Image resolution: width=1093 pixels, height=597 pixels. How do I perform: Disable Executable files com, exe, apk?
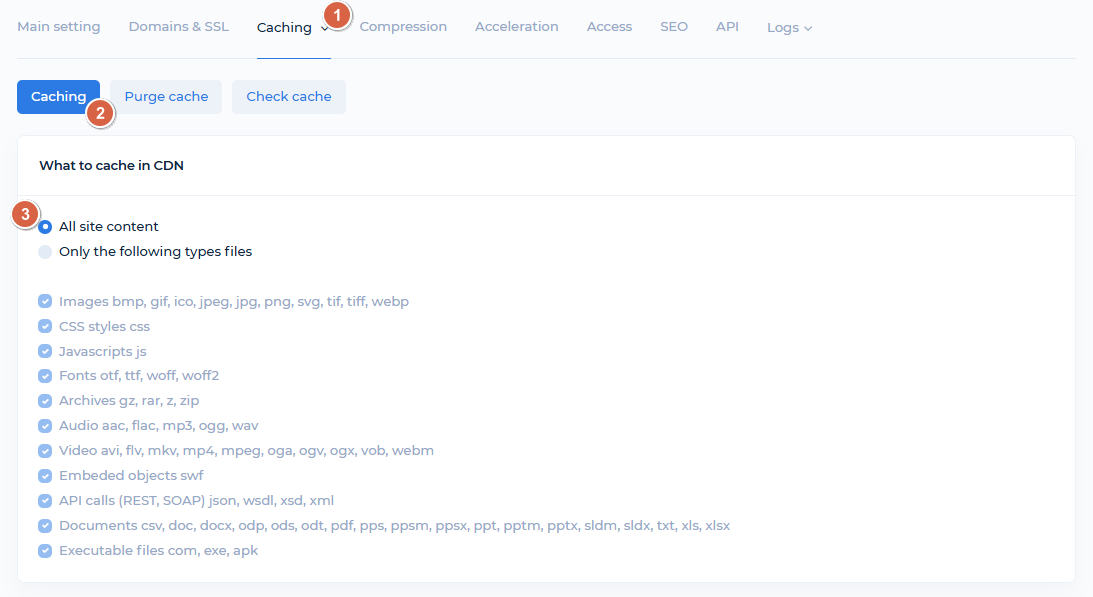pyautogui.click(x=45, y=550)
